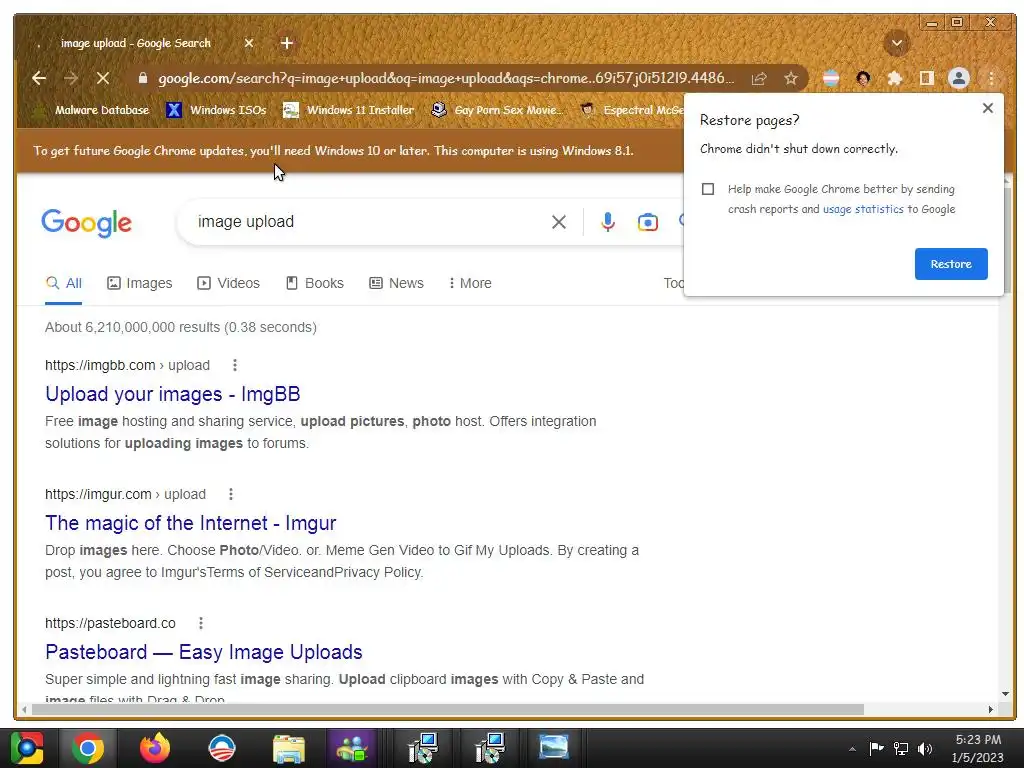Click the face avatar extension icon
This screenshot has height=768, width=1024.
point(863,78)
